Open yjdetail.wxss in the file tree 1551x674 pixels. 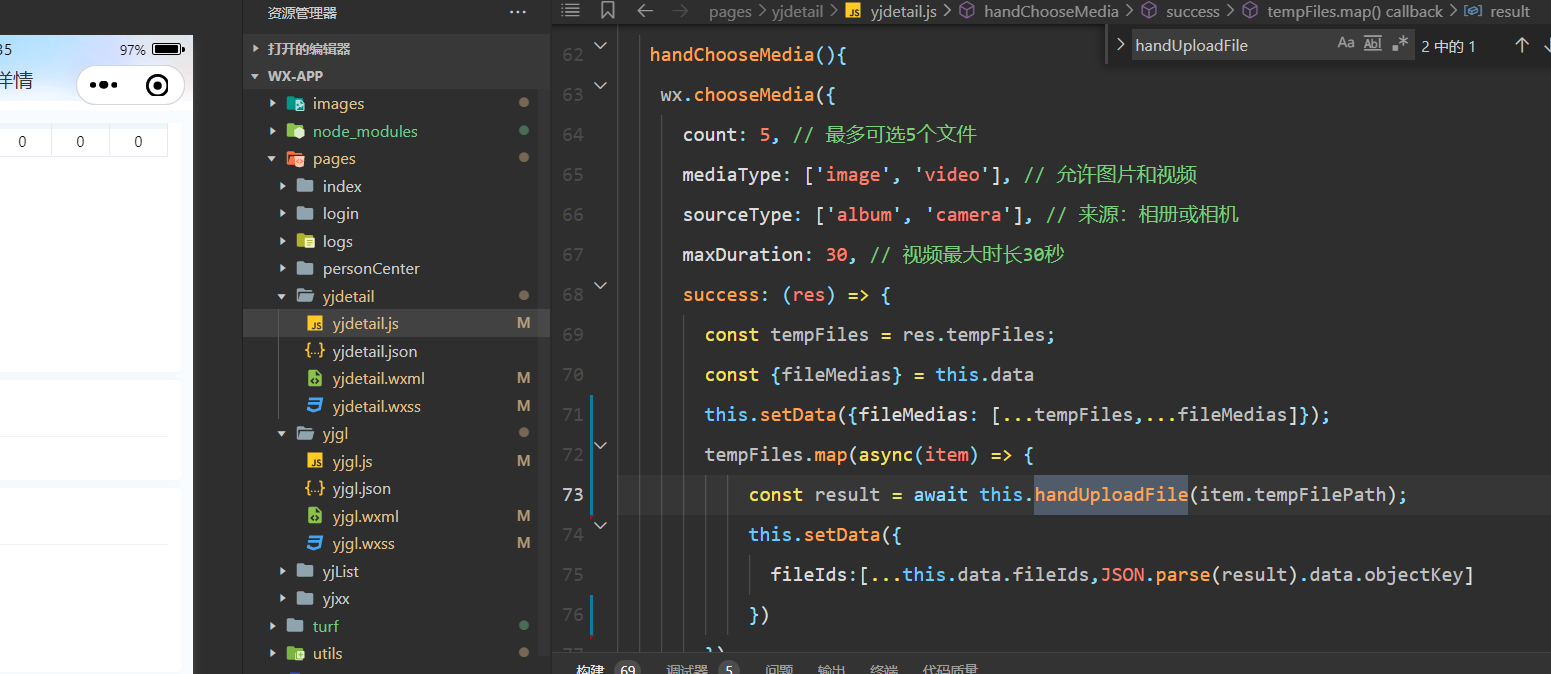376,406
